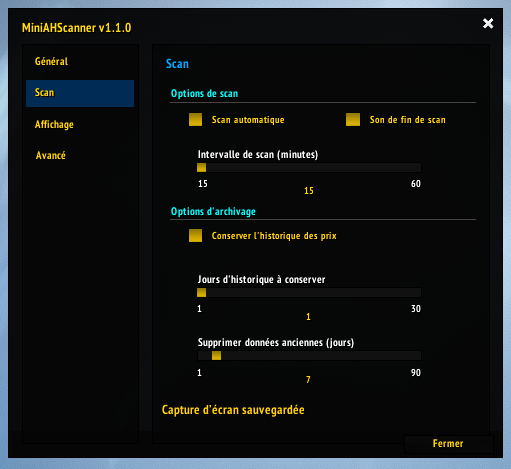511x469 pixels.
Task: Close the MiniAHScanner window with X
Action: tap(488, 23)
